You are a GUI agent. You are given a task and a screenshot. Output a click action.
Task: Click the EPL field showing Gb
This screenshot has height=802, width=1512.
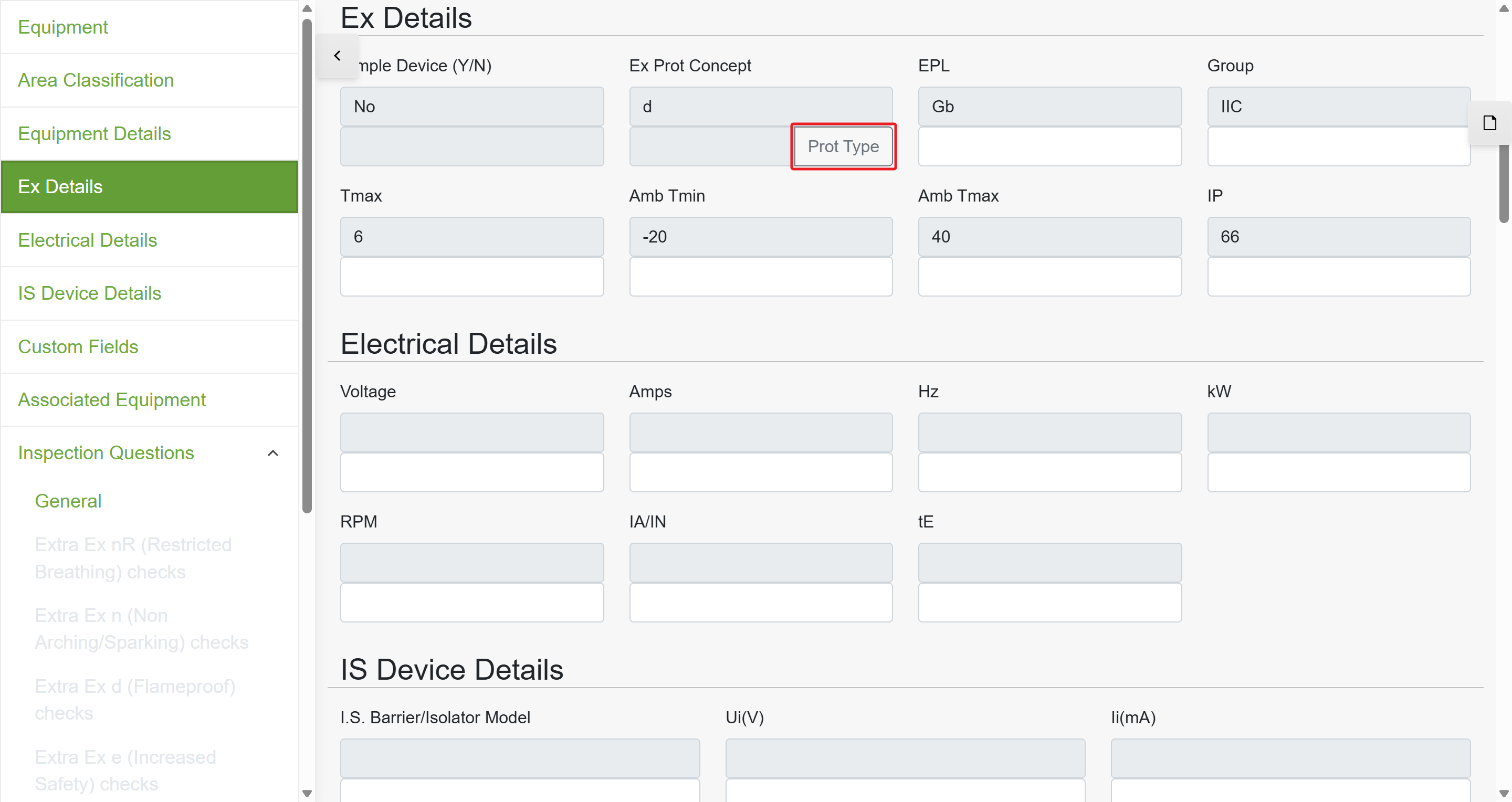click(x=1049, y=106)
